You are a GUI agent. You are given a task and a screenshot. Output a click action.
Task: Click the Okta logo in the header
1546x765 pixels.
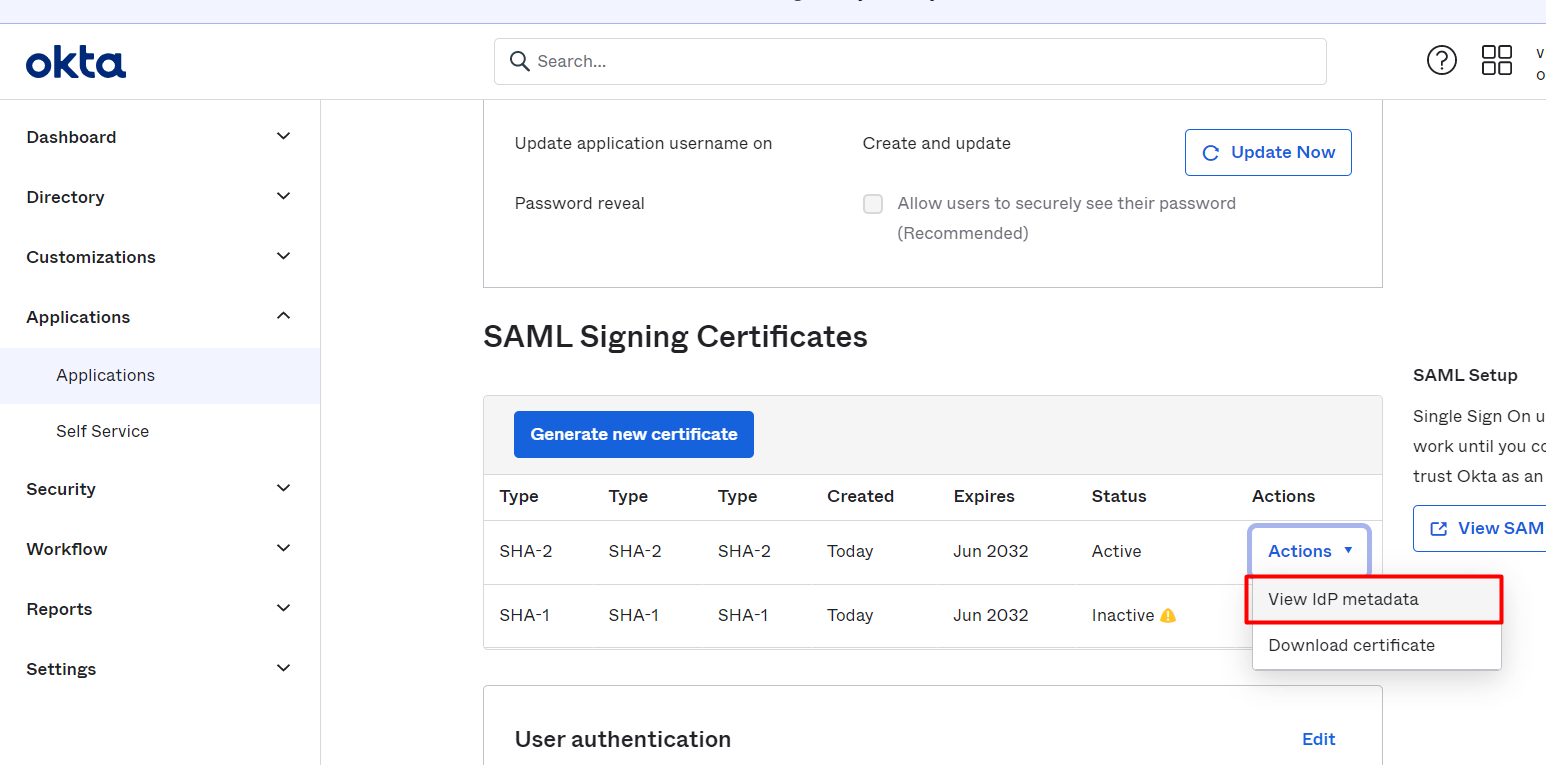(x=75, y=60)
